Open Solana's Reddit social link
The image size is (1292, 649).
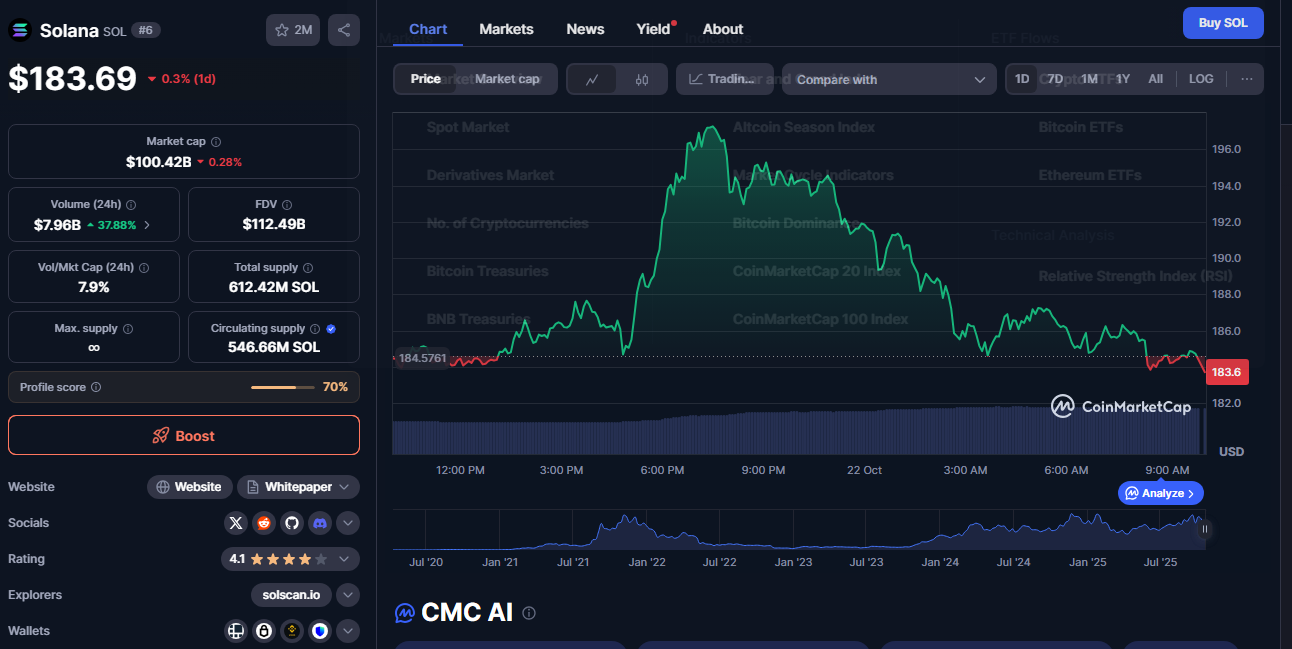click(264, 523)
